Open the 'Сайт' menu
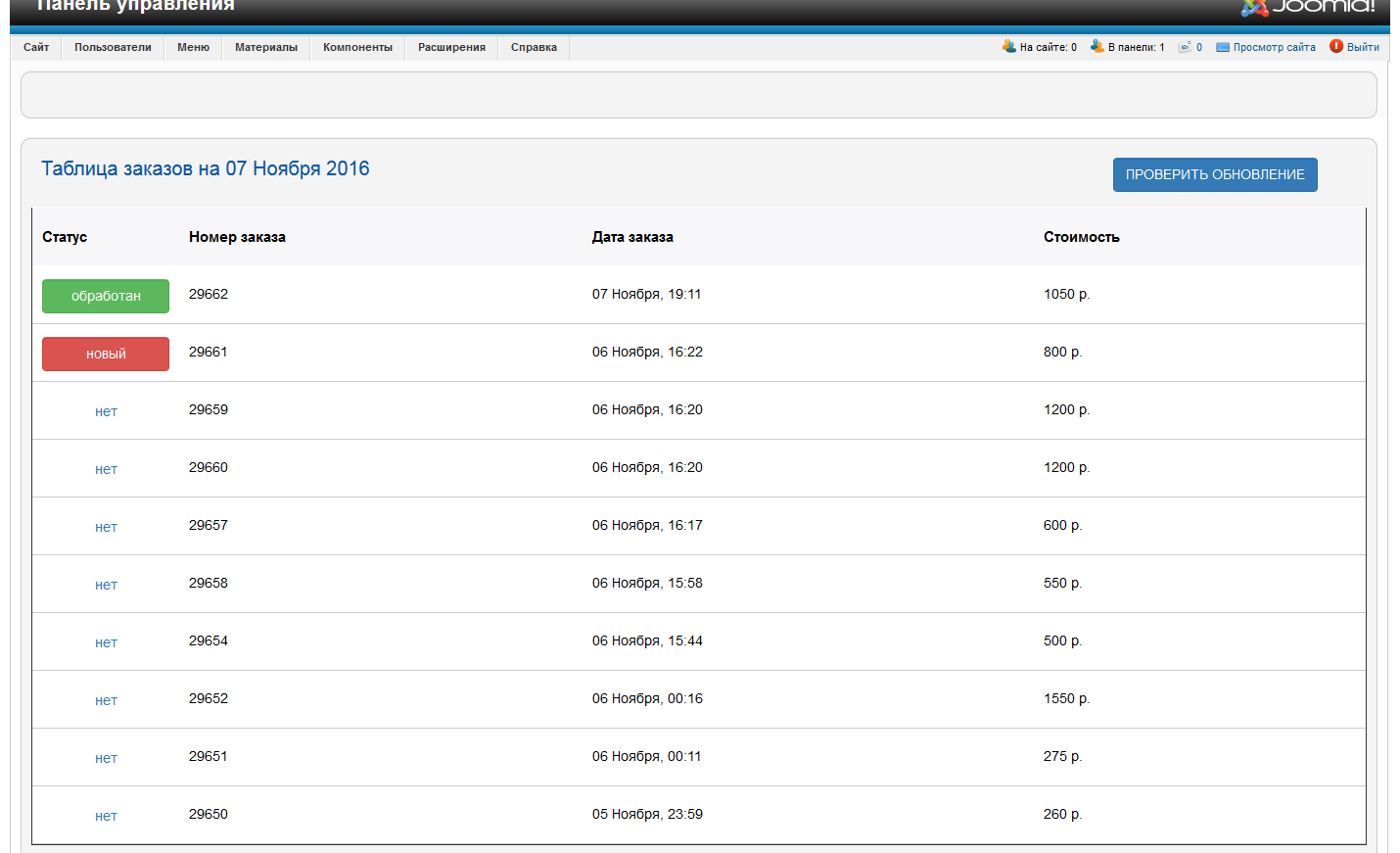Image resolution: width=1400 pixels, height=853 pixels. [x=36, y=47]
